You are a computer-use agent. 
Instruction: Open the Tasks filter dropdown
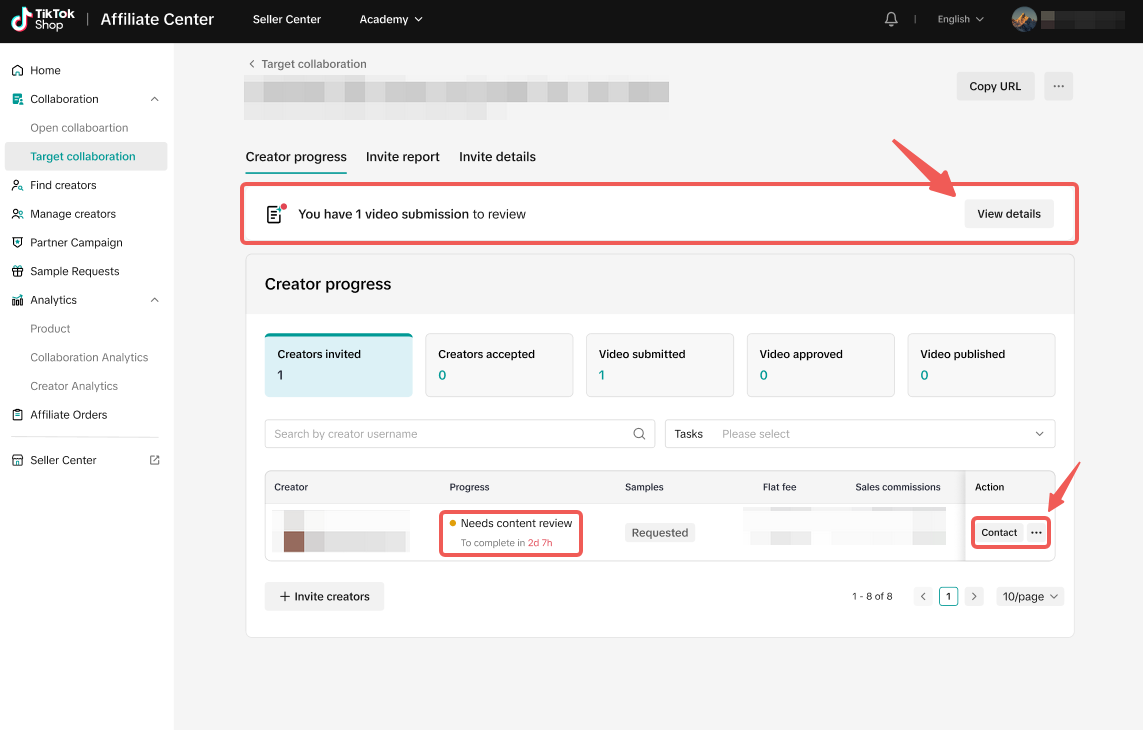pos(860,434)
